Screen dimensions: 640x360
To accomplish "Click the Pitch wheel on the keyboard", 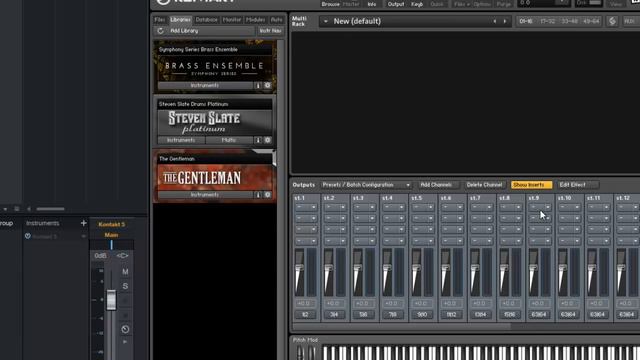I will point(300,353).
